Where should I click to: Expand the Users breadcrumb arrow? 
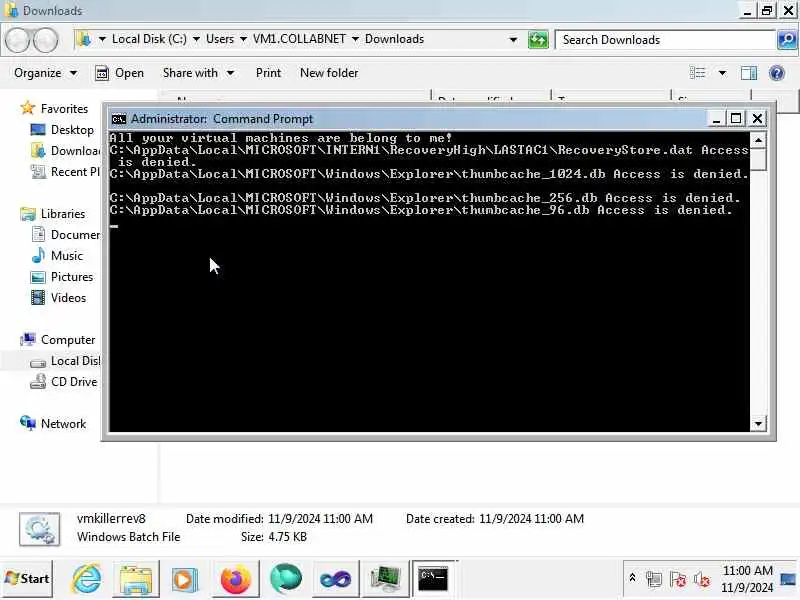pyautogui.click(x=243, y=39)
